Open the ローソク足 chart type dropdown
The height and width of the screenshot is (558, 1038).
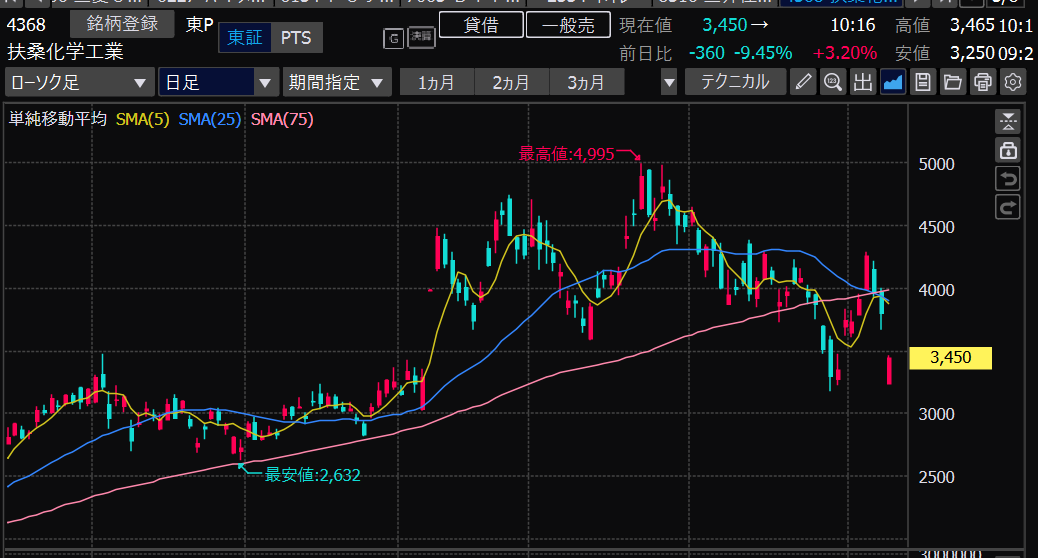79,83
